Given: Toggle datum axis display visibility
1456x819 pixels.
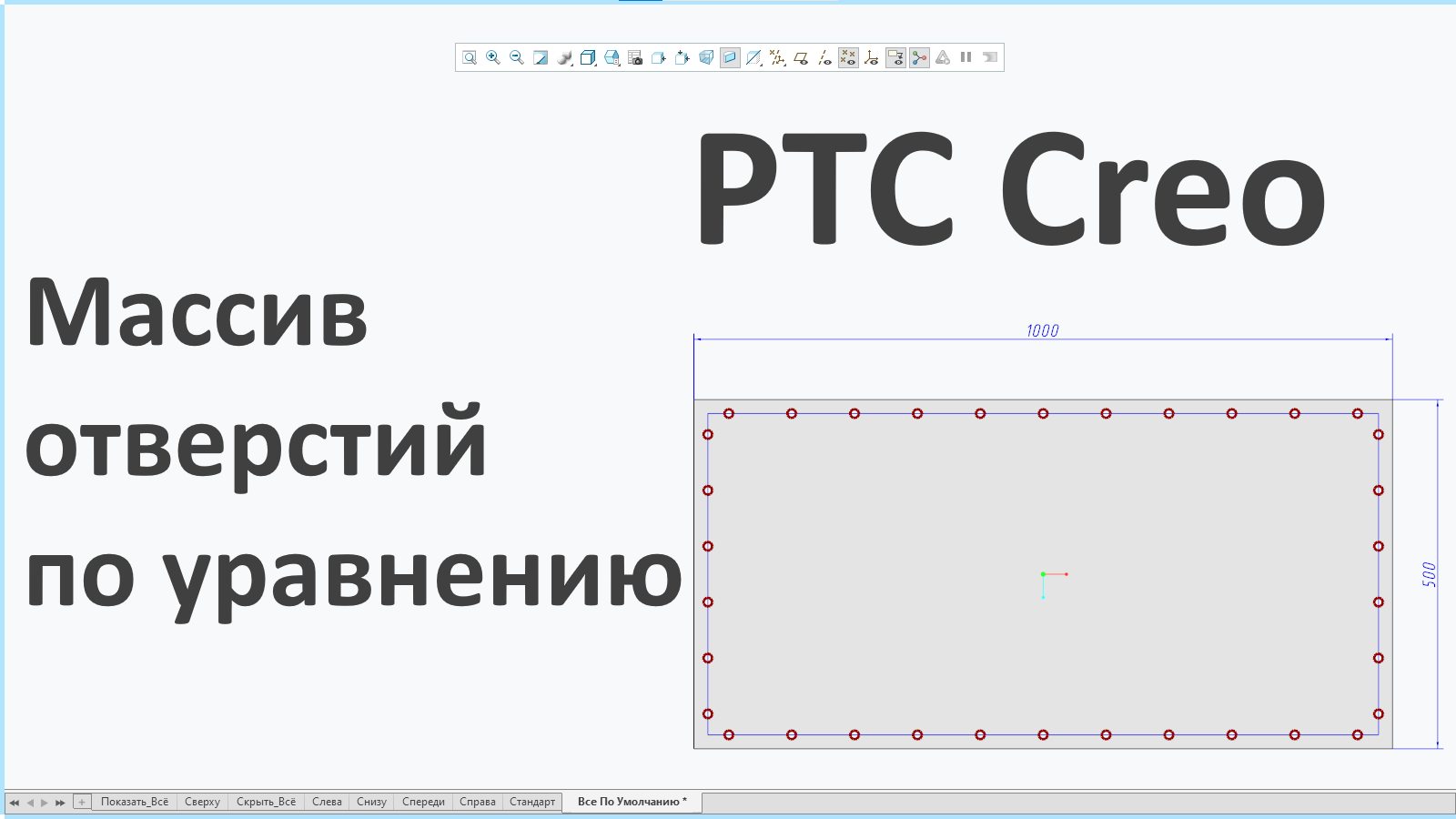Looking at the screenshot, I should (x=824, y=57).
